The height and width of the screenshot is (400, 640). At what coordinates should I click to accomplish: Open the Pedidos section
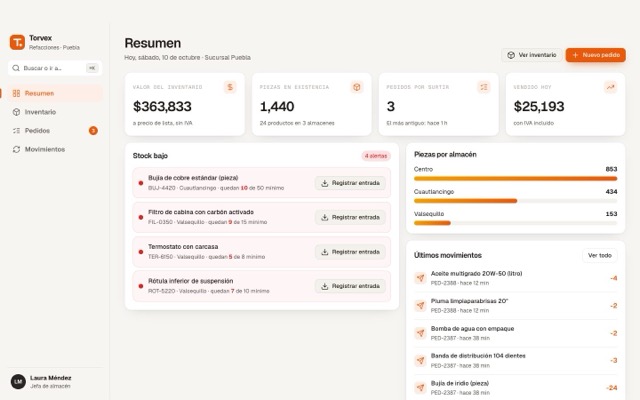click(x=55, y=131)
